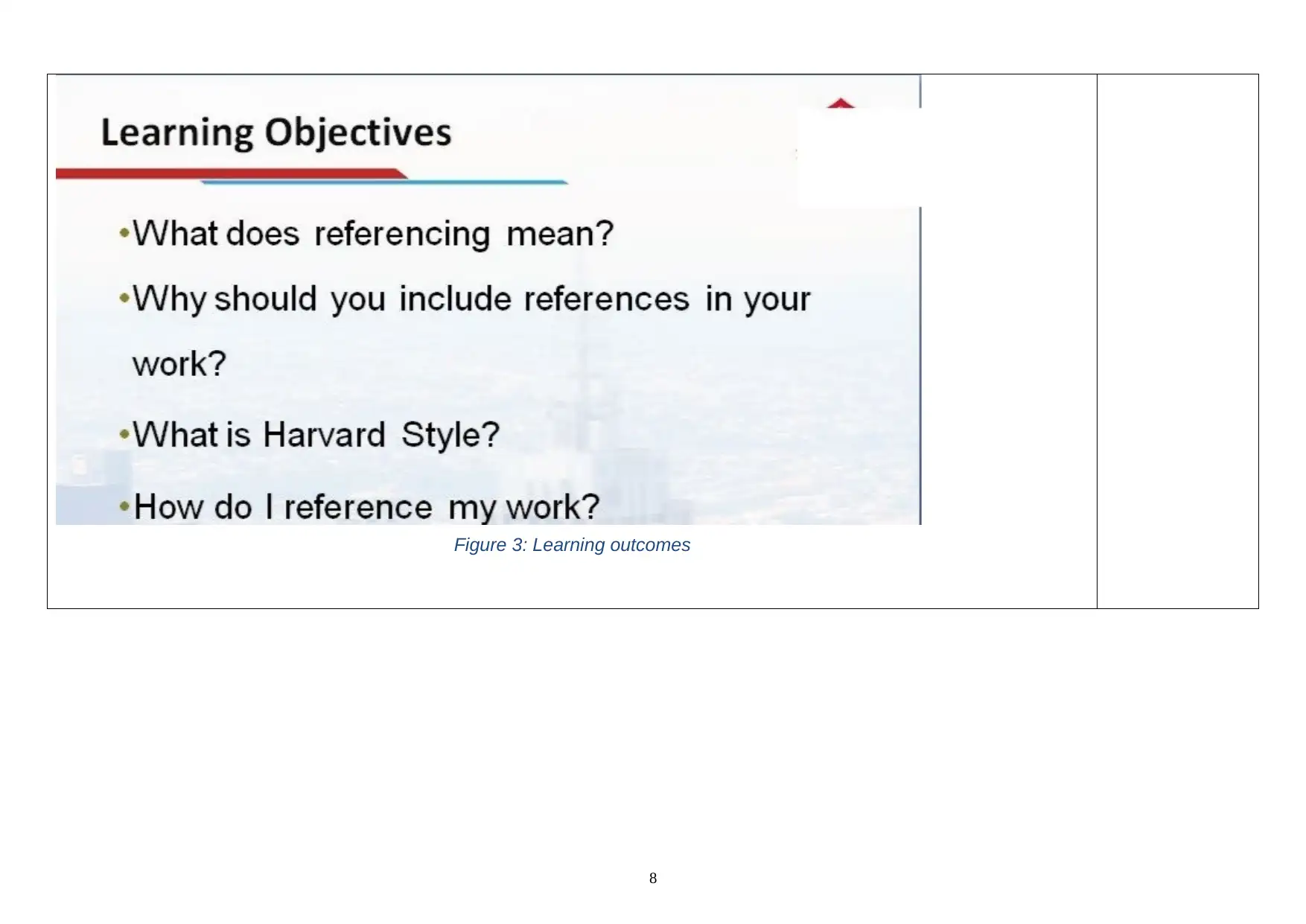Image resolution: width=1306 pixels, height=924 pixels.
Task: Select the line 'What is Harvard Style?'
Action: [x=316, y=435]
